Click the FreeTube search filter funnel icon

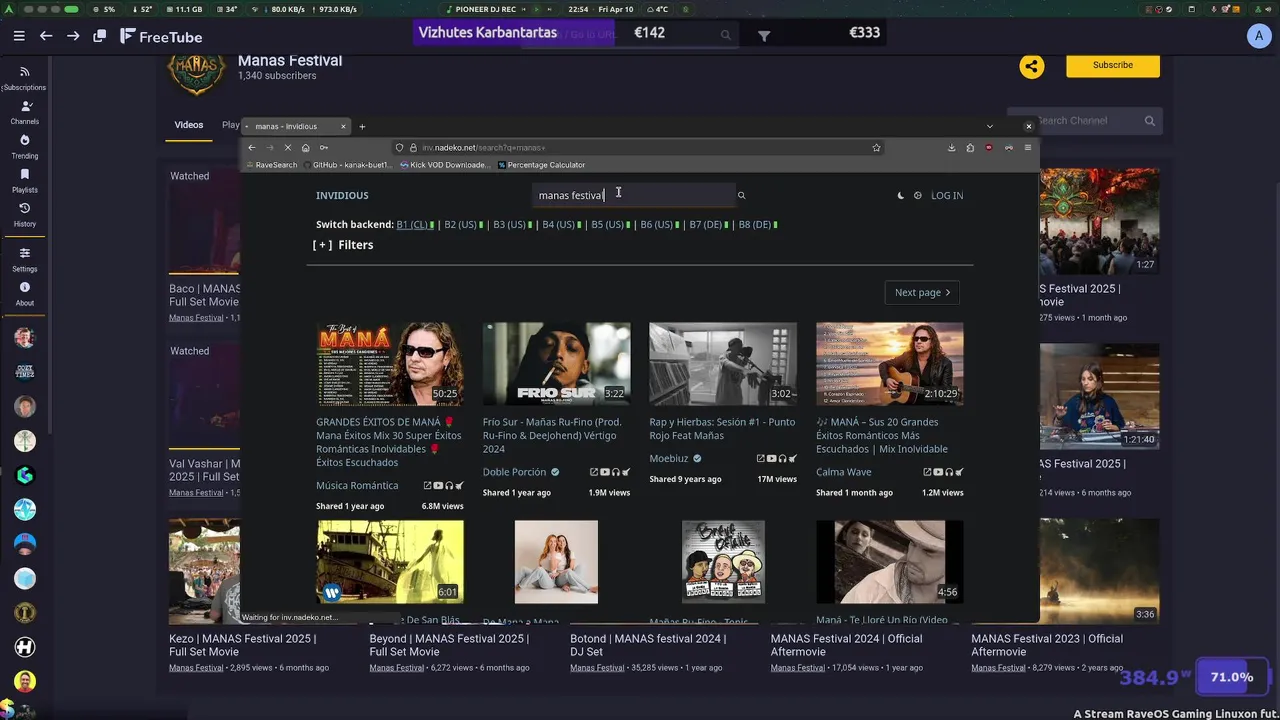pos(764,36)
